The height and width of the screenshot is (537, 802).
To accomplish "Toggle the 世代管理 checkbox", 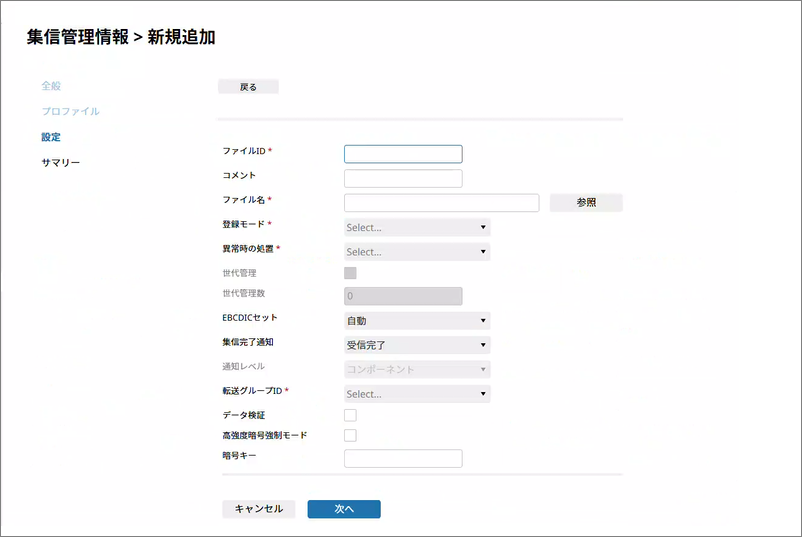I will (x=350, y=273).
